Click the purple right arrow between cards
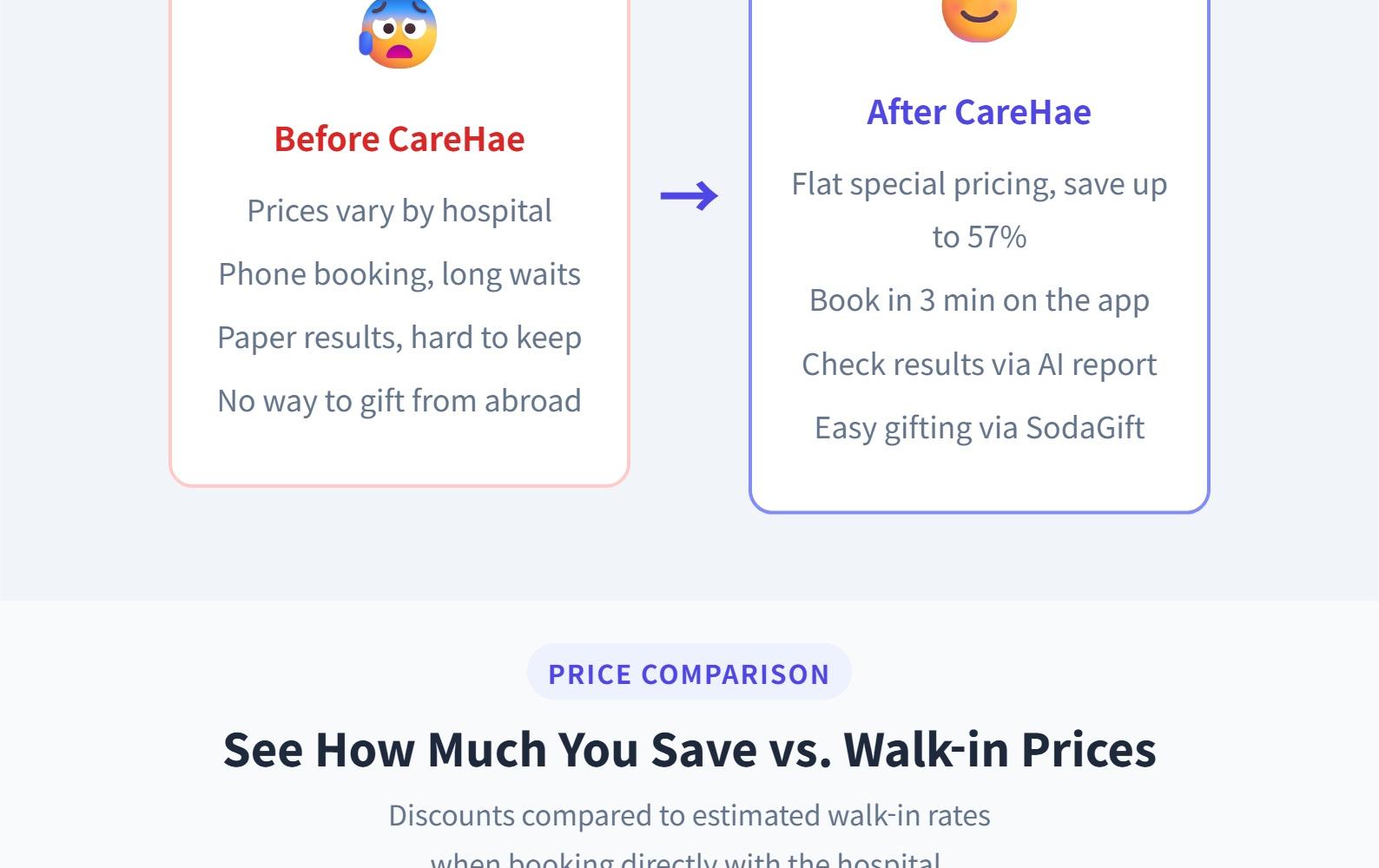Image resolution: width=1379 pixels, height=868 pixels. point(689,196)
